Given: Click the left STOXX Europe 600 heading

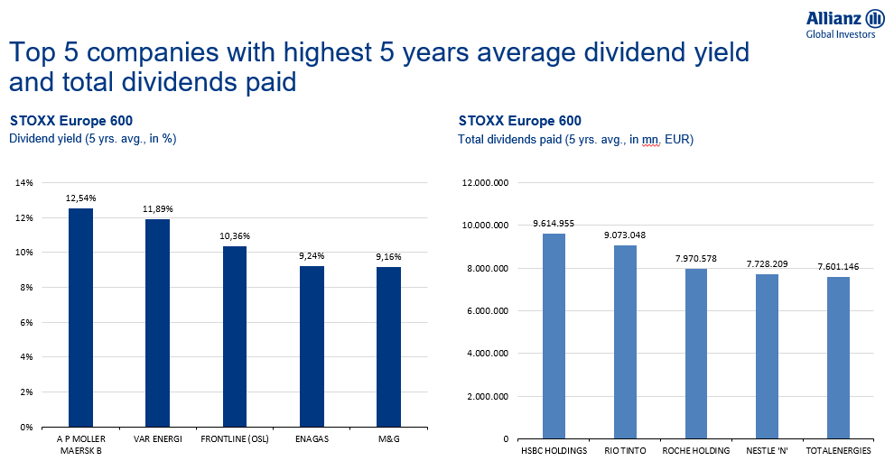Looking at the screenshot, I should [x=71, y=120].
